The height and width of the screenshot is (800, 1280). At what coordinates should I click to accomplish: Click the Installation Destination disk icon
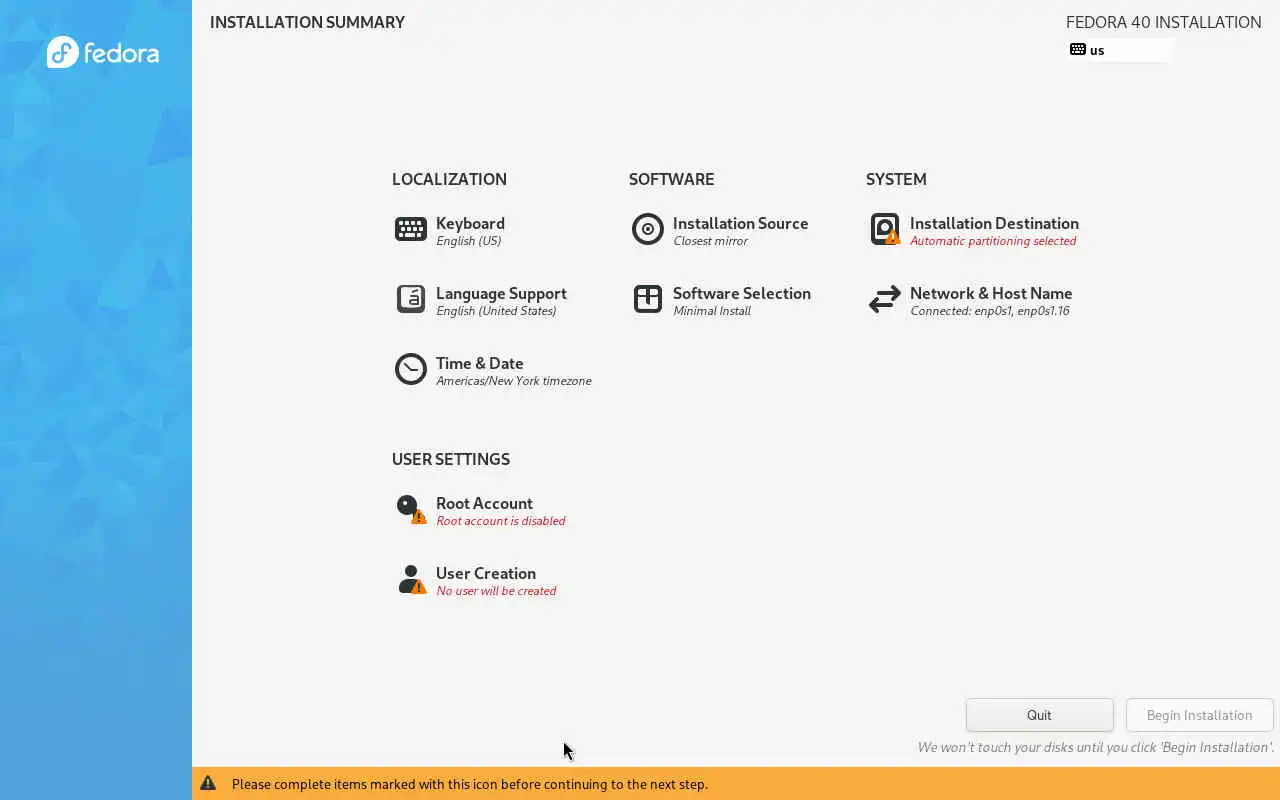[885, 229]
